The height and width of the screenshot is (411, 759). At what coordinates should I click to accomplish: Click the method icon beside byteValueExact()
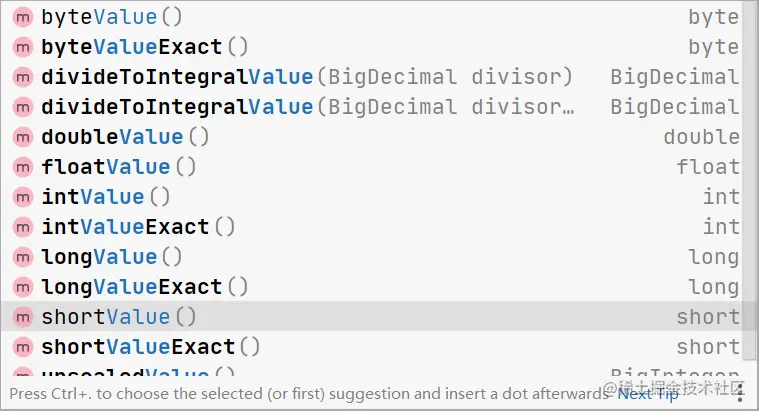[x=23, y=47]
